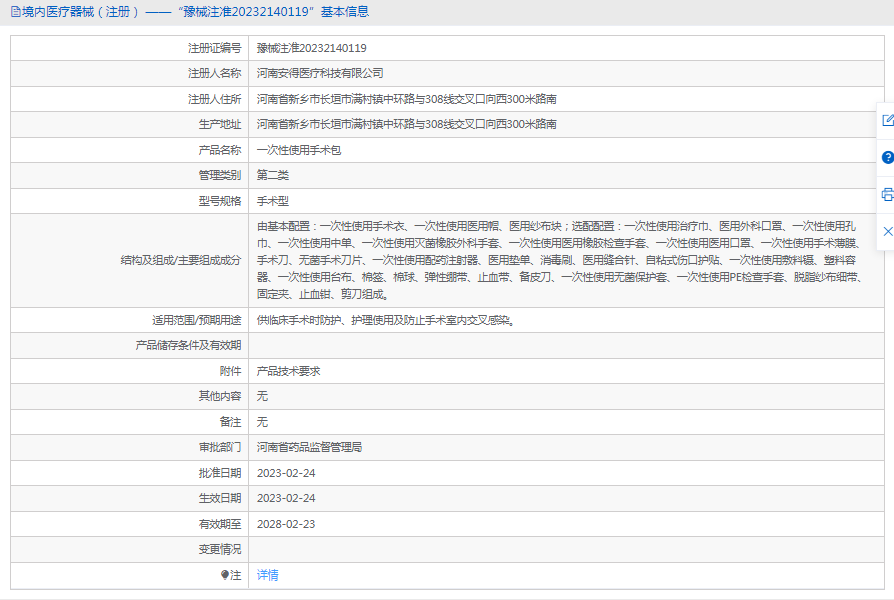Click approving department 河南省药品监督管理局
This screenshot has width=894, height=600.
point(309,447)
